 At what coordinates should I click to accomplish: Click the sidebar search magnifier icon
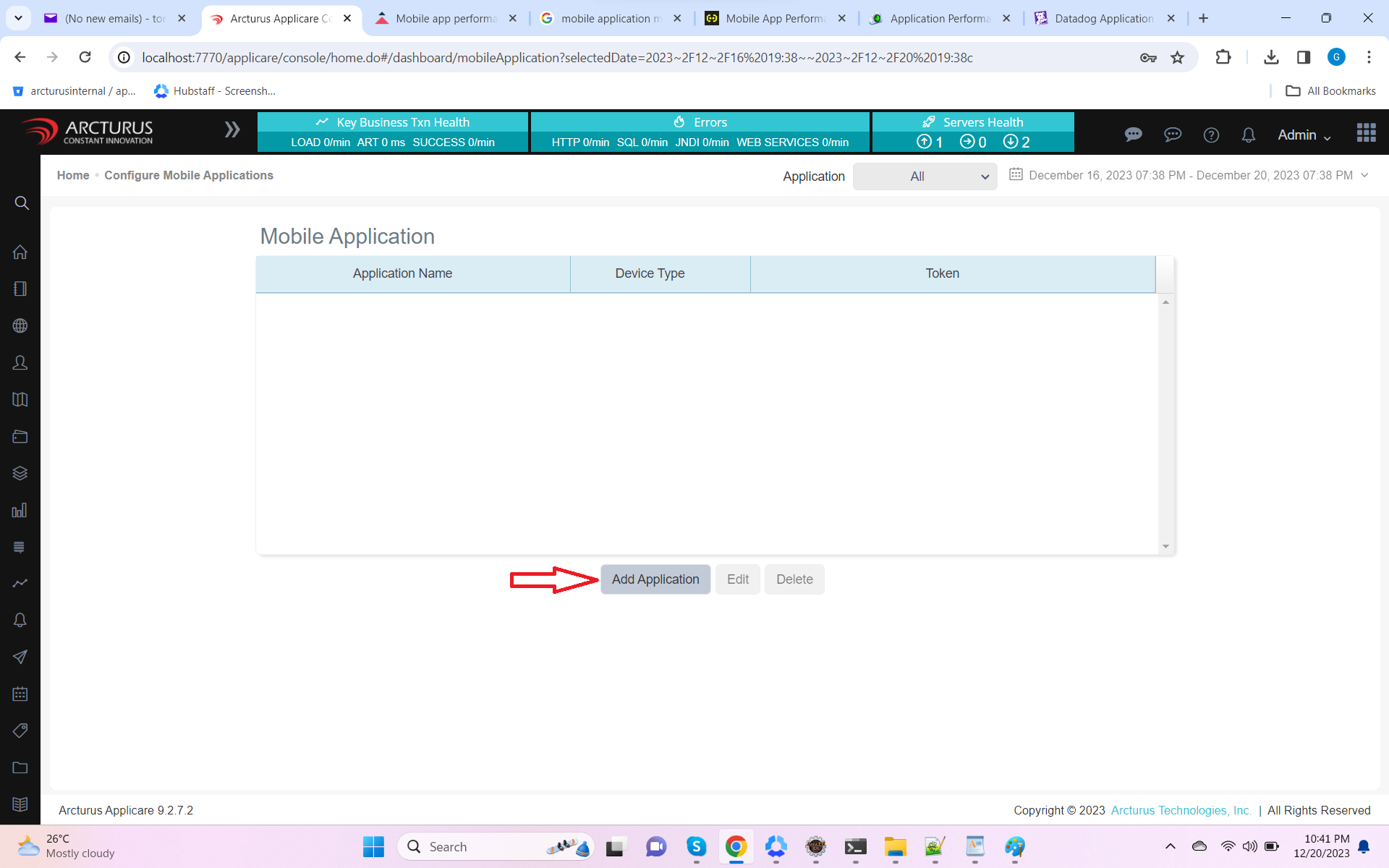(x=21, y=203)
